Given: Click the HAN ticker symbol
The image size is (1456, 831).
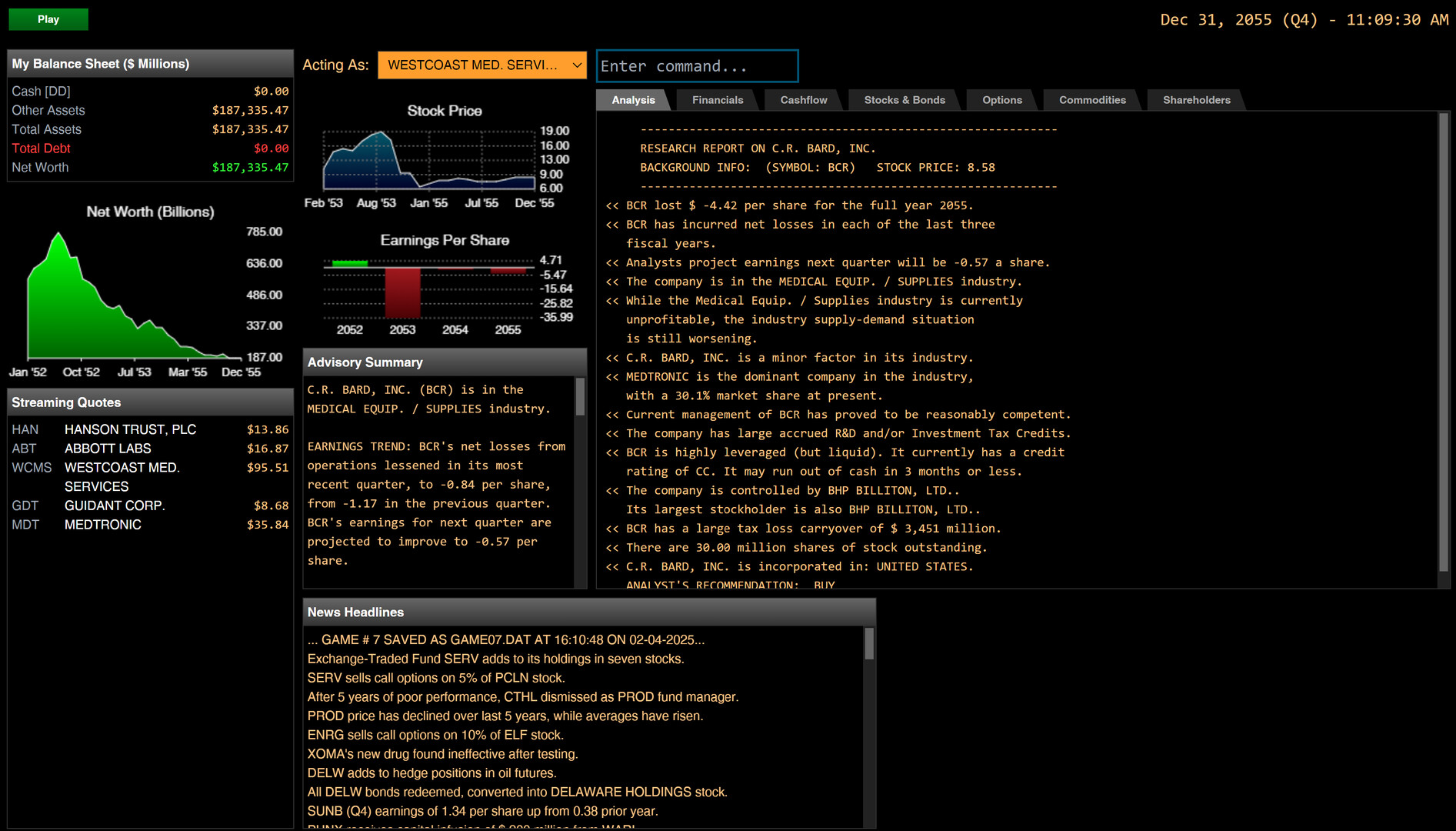Looking at the screenshot, I should [25, 429].
